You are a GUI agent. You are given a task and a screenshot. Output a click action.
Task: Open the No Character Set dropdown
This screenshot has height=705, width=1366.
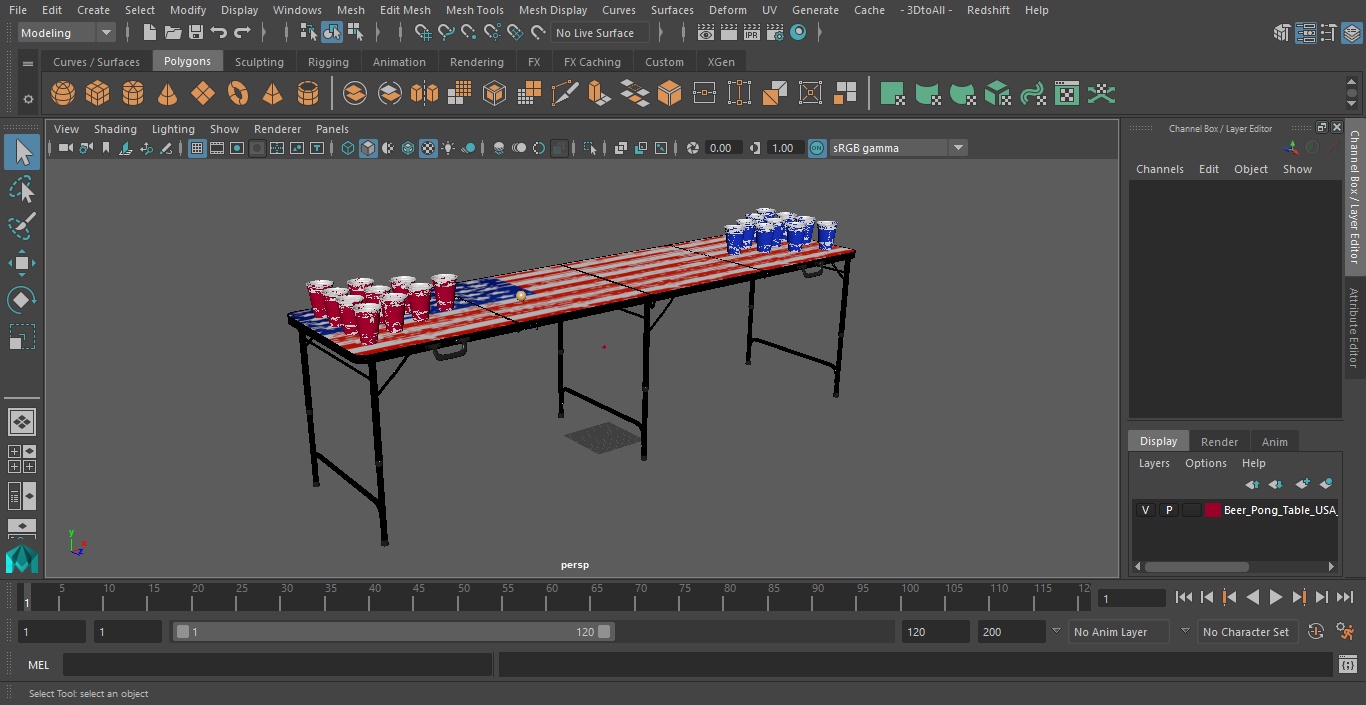[1248, 632]
